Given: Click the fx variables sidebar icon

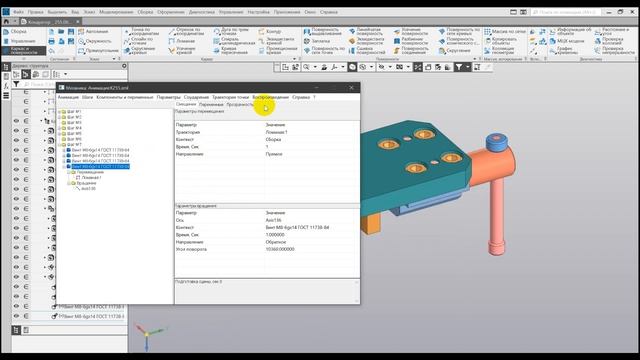Looking at the screenshot, I should tap(6, 86).
